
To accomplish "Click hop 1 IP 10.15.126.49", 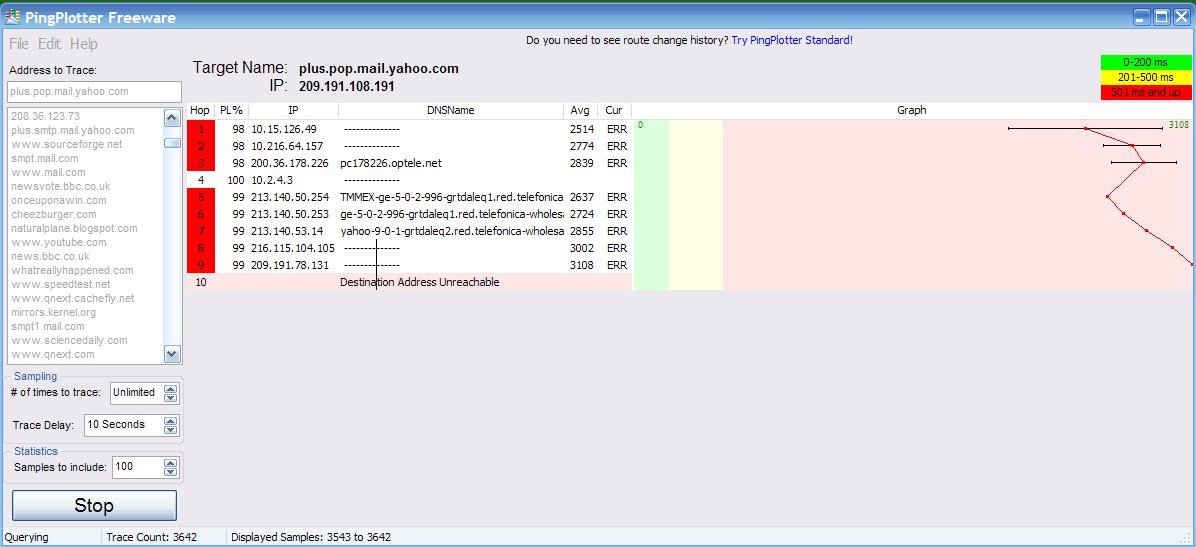I will [x=284, y=129].
